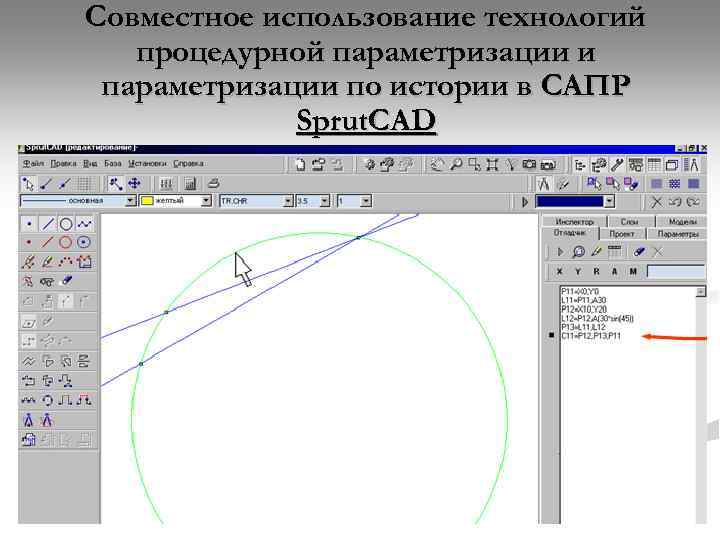Screen dimensions: 720x540
Task: Click the new document icon
Action: [x=300, y=164]
